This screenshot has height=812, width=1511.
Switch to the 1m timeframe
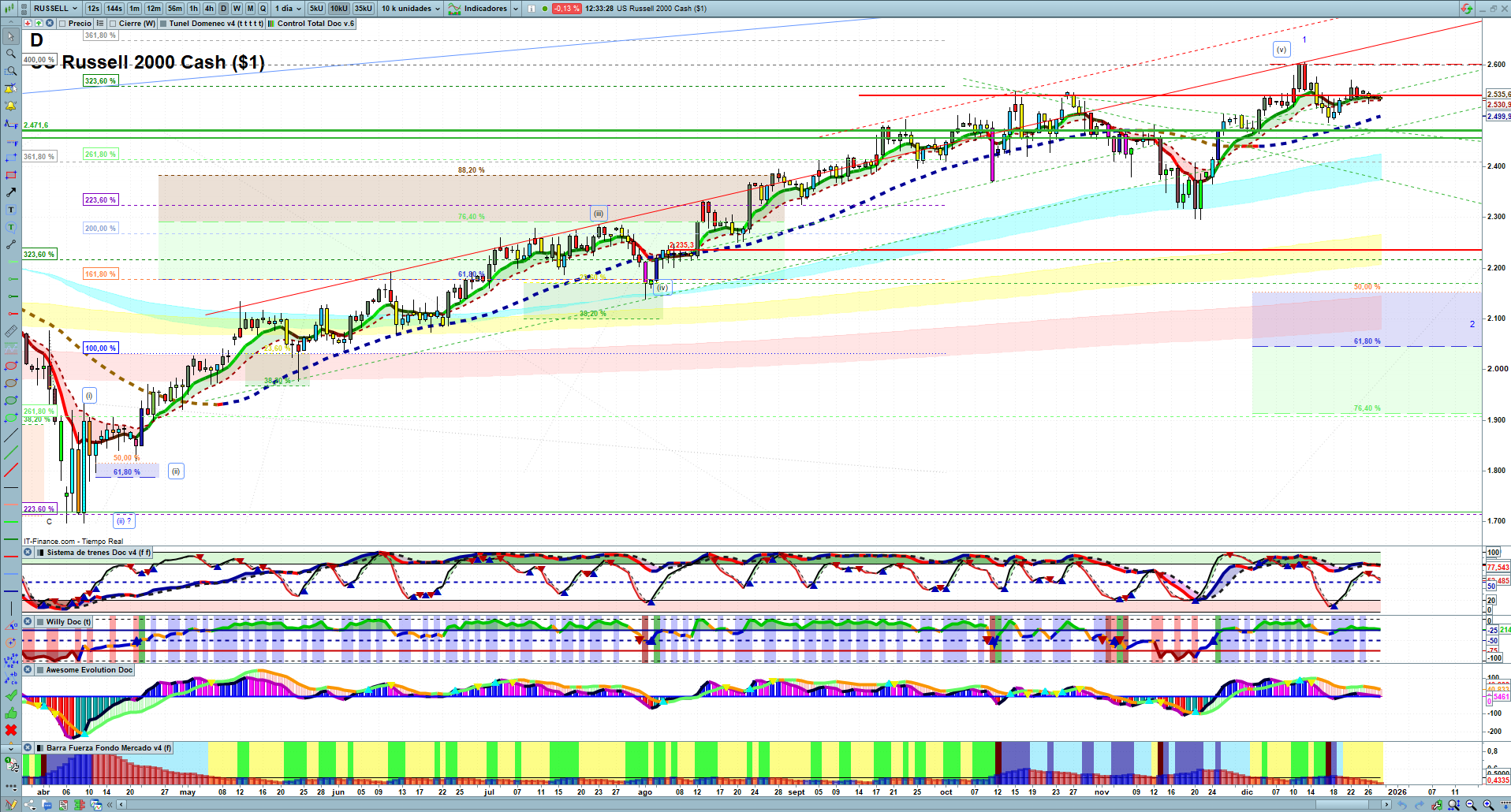pos(135,9)
